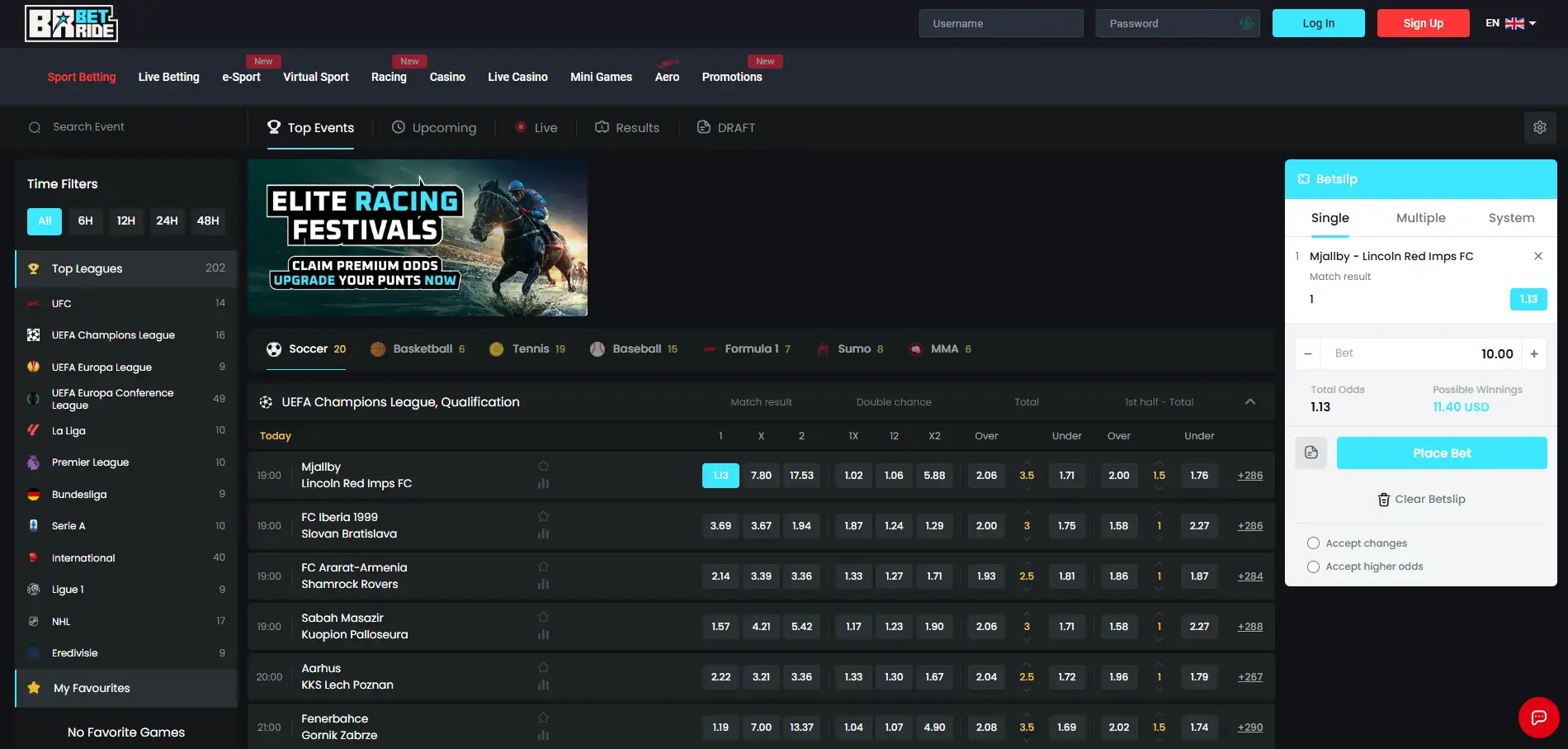Click Clear Betslip
The image size is (1568, 749).
(1421, 500)
